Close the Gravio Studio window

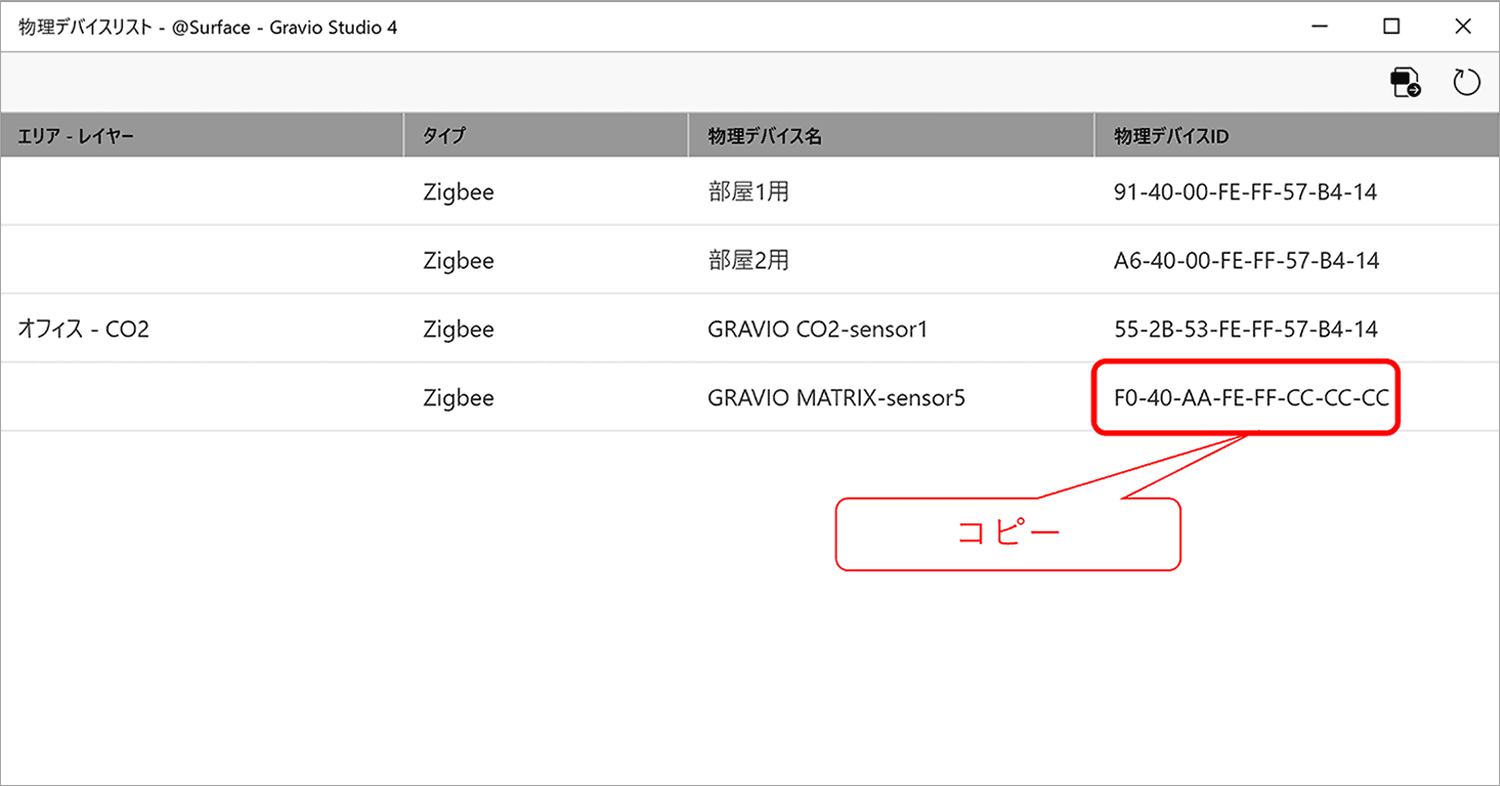[1462, 27]
